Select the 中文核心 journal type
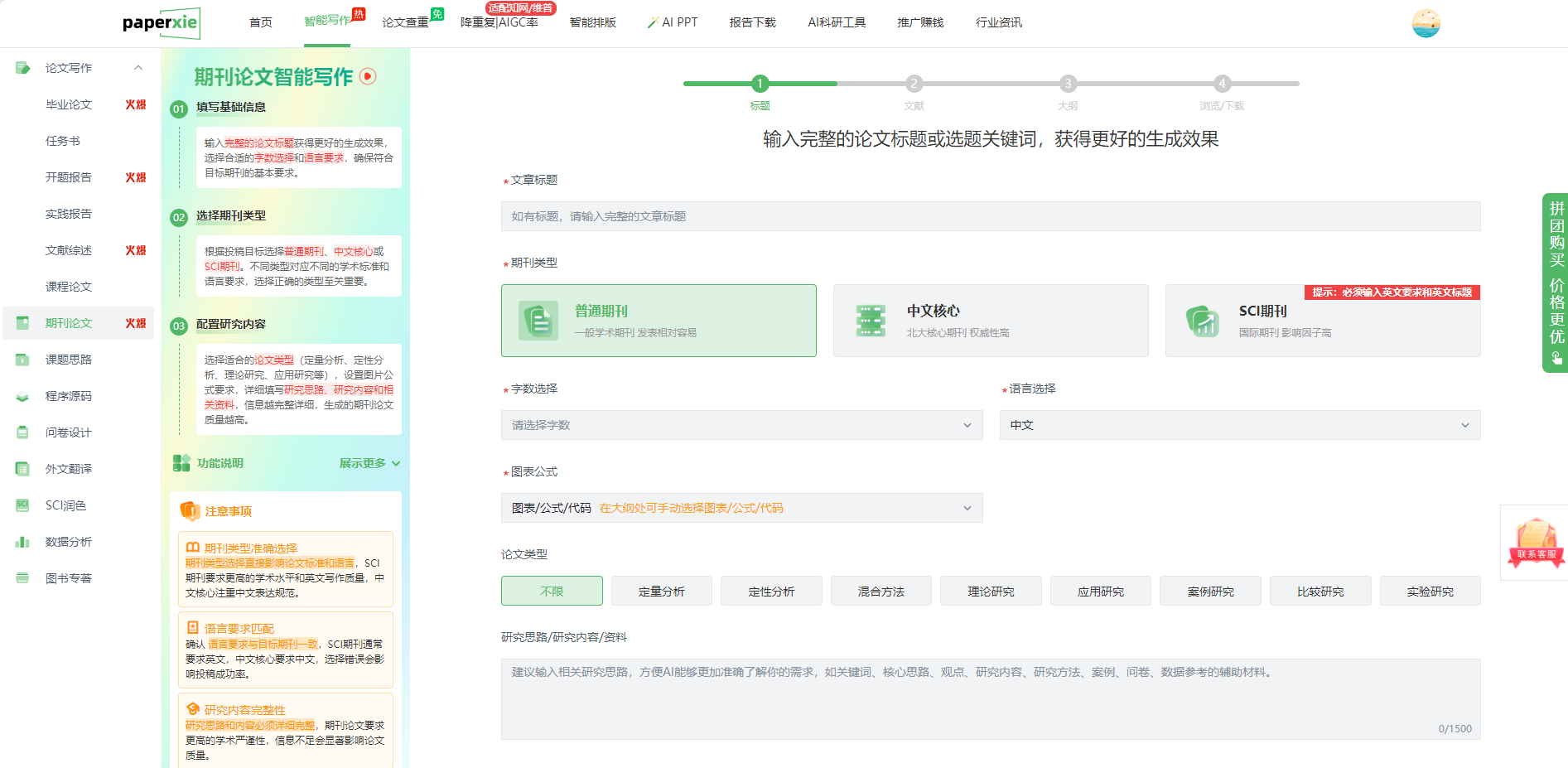Viewport: 1568px width, 768px height. [x=990, y=321]
